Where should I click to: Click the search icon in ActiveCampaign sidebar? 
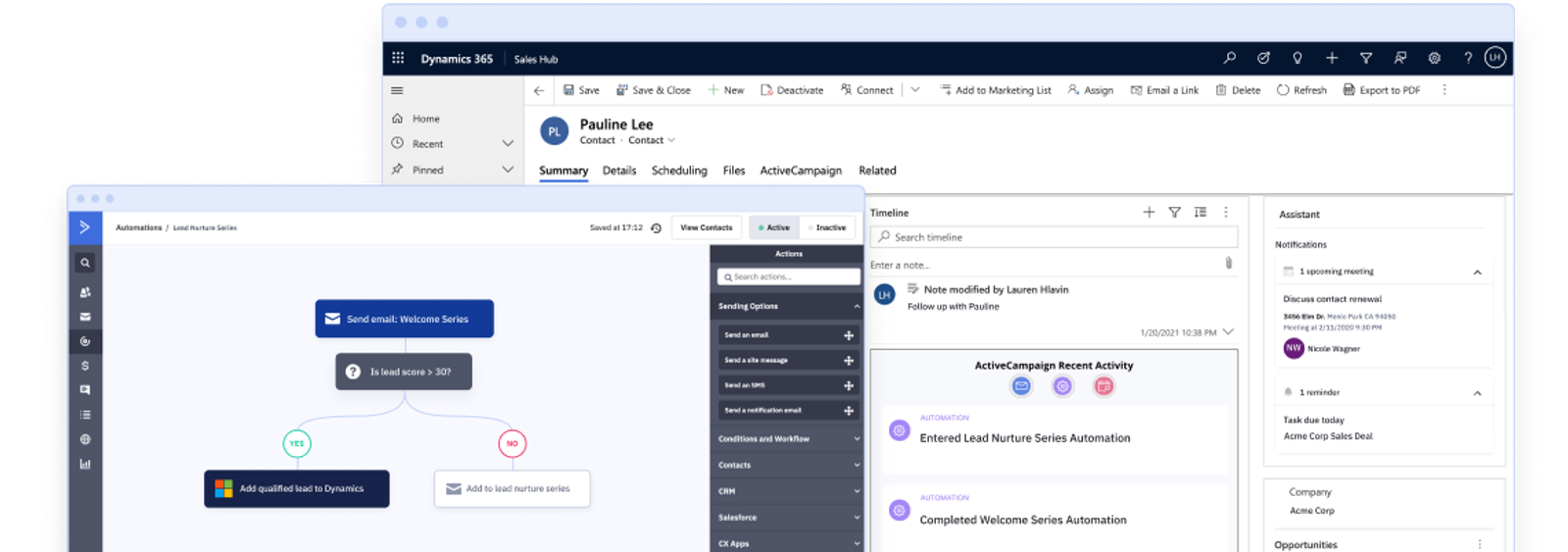click(85, 263)
